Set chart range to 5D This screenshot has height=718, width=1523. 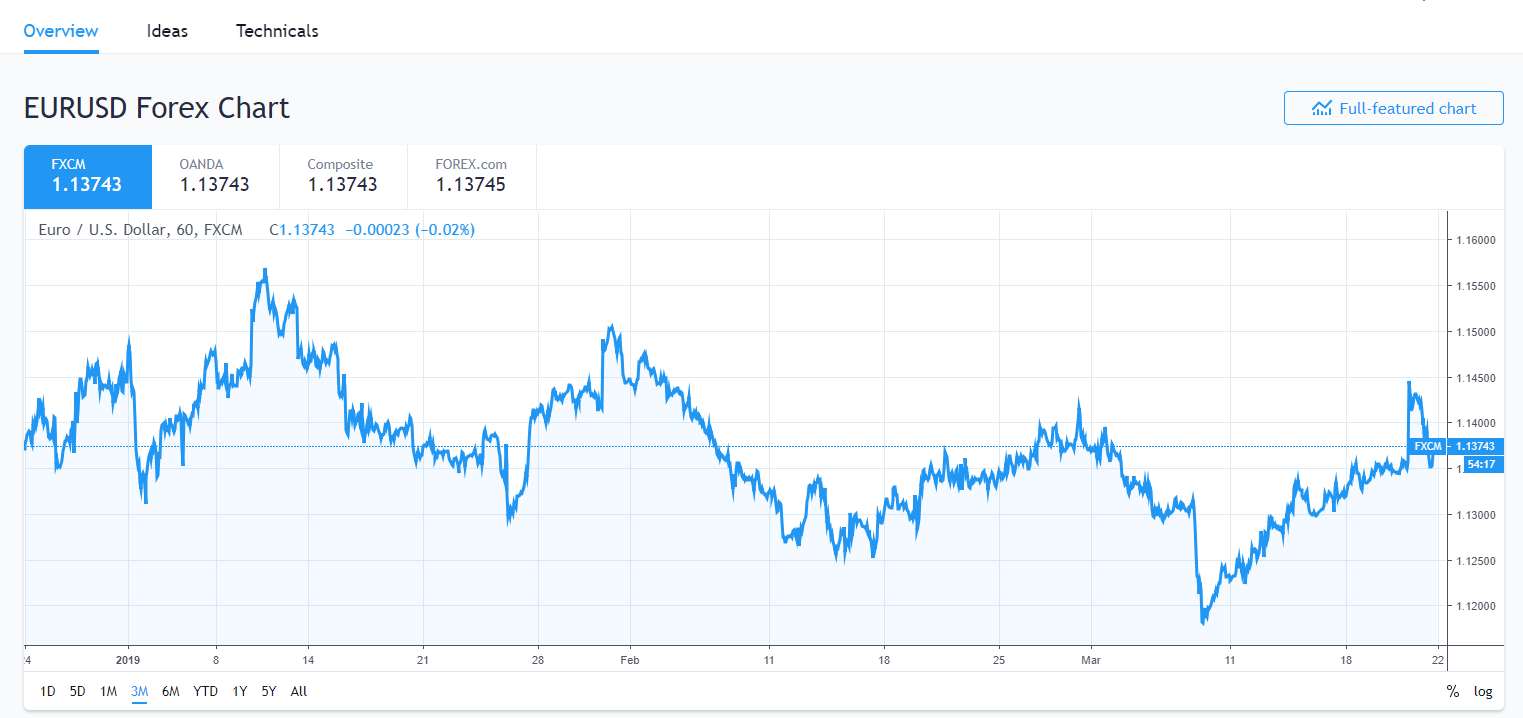pyautogui.click(x=78, y=691)
